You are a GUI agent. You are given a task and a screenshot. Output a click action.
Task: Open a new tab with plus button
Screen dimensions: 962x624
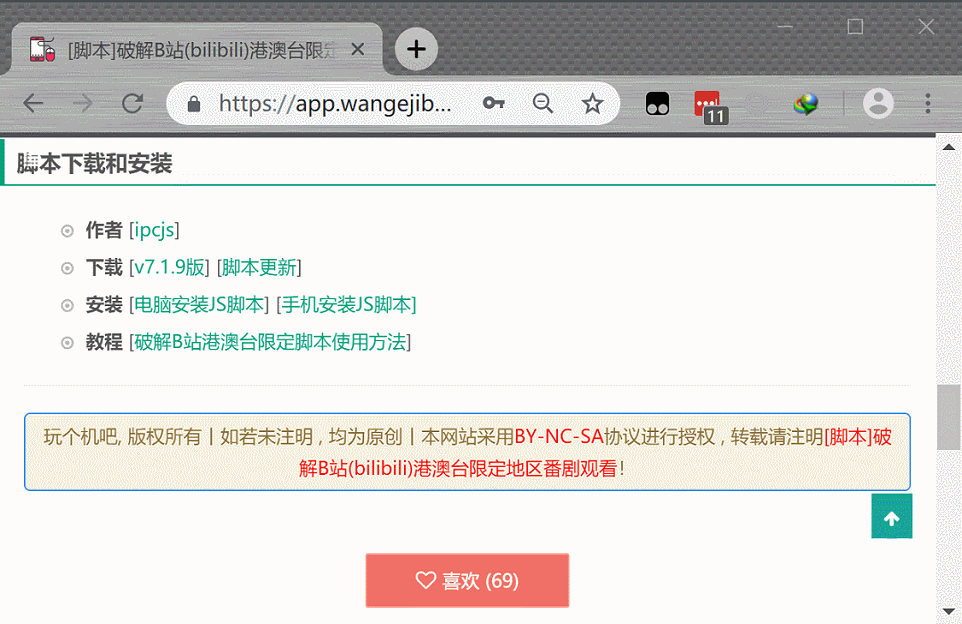coord(416,49)
